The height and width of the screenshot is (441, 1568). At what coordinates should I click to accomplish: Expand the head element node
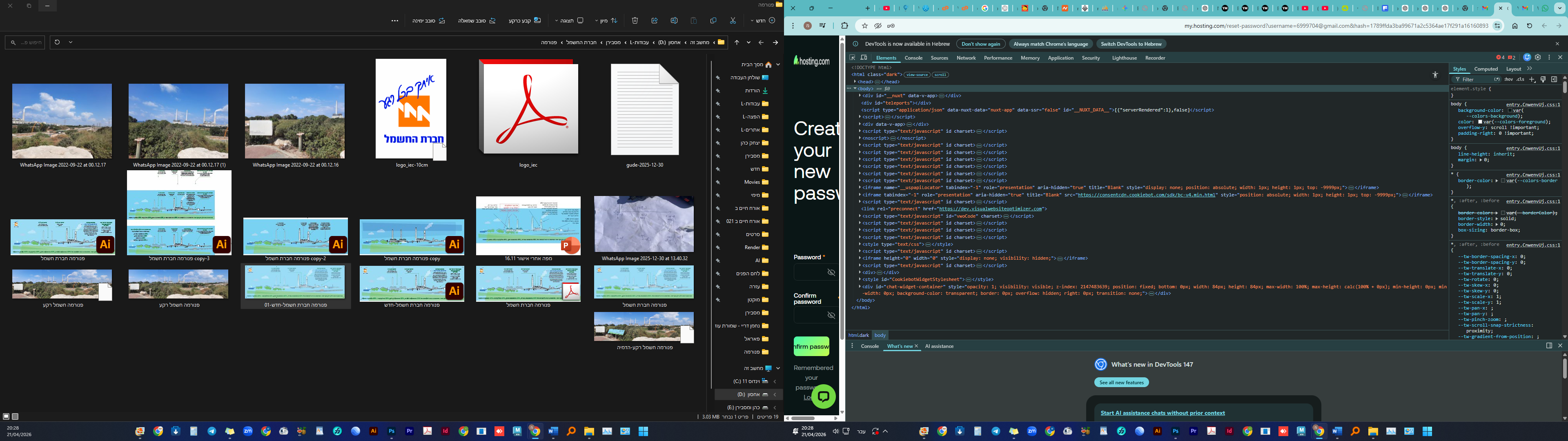click(x=855, y=82)
